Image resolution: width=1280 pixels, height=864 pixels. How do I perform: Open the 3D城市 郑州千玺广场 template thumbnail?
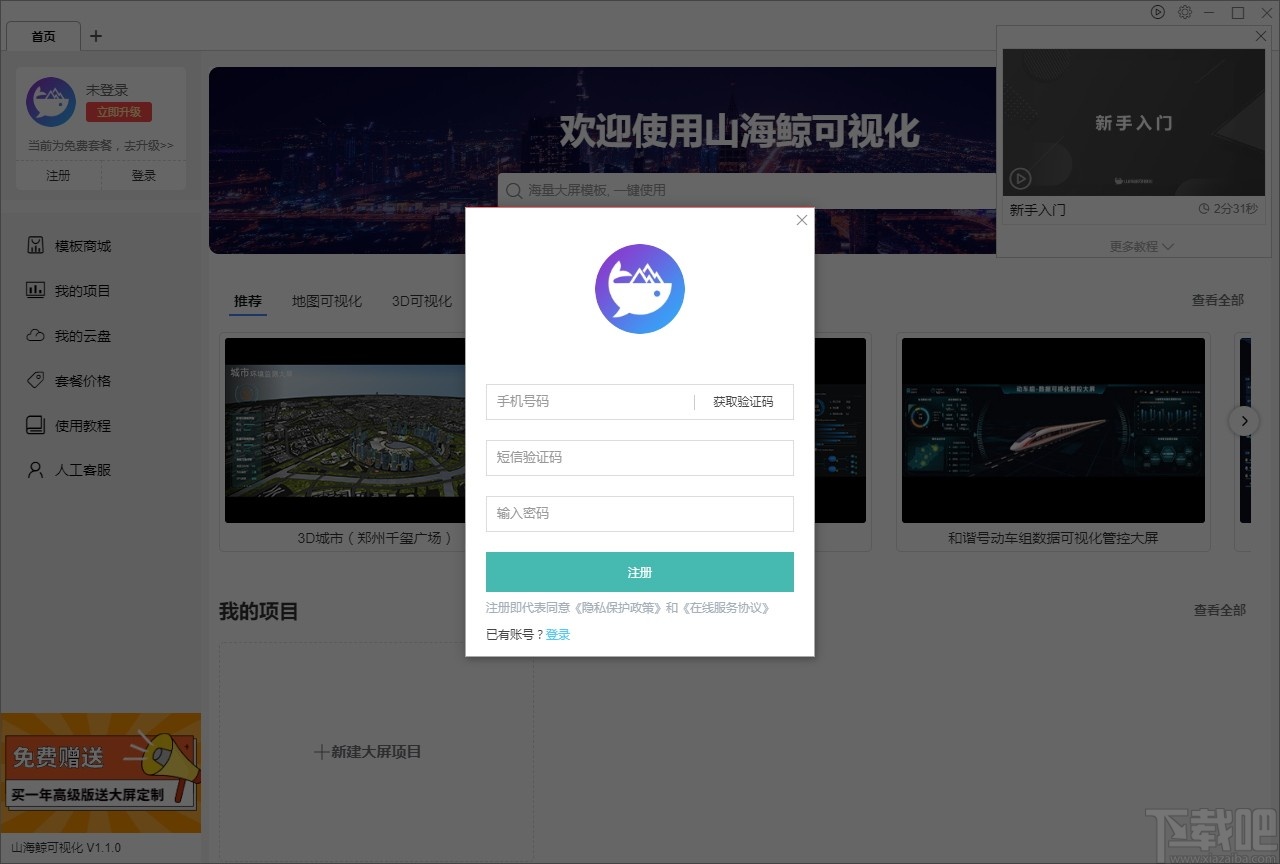pyautogui.click(x=345, y=430)
